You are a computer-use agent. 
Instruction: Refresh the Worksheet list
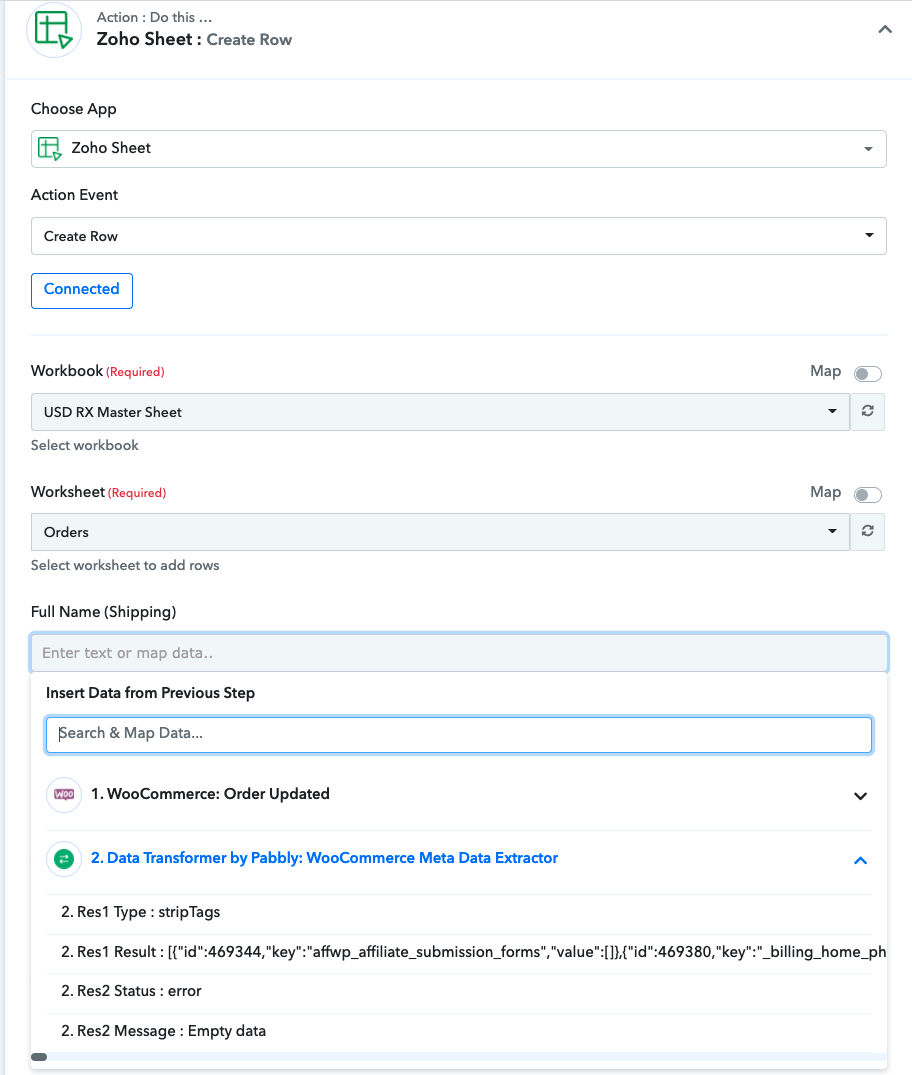pyautogui.click(x=867, y=531)
